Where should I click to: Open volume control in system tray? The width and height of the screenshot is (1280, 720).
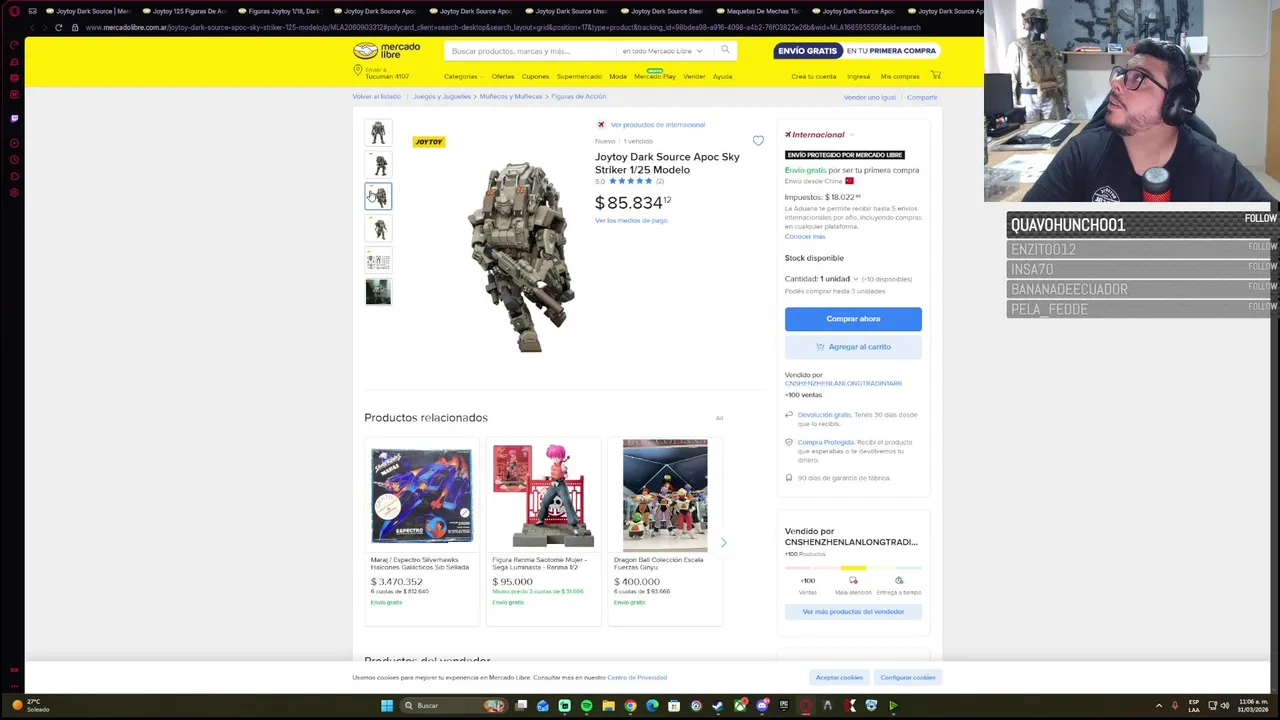coord(1225,705)
